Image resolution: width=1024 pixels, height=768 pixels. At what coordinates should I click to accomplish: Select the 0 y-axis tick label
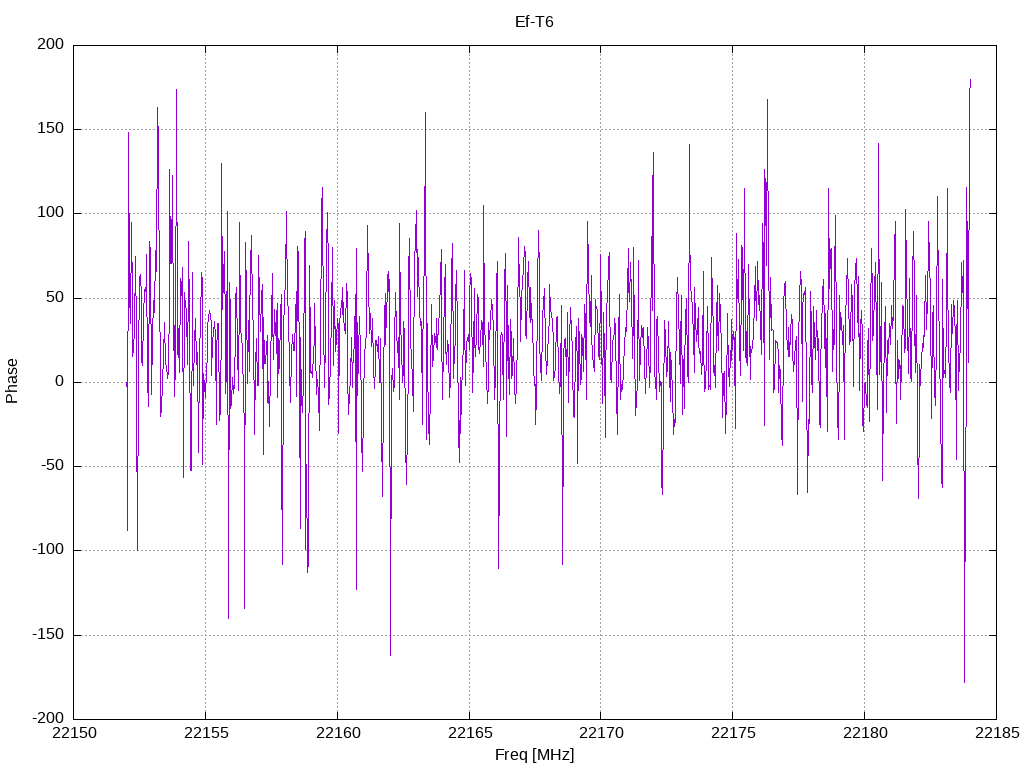pyautogui.click(x=60, y=381)
